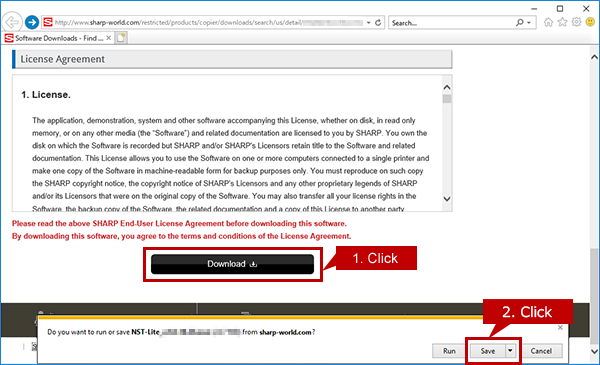Click the smiley feedback icon

tap(590, 22)
